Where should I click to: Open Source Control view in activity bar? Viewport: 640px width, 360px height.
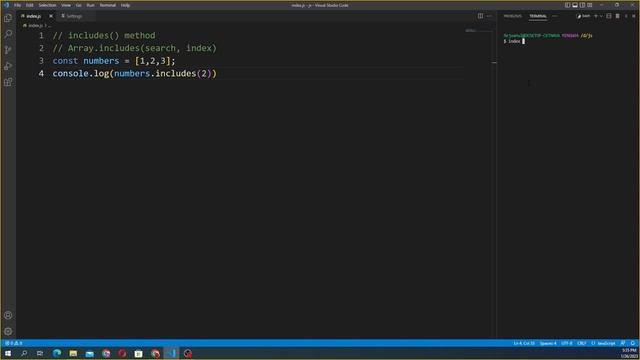pyautogui.click(x=8, y=50)
